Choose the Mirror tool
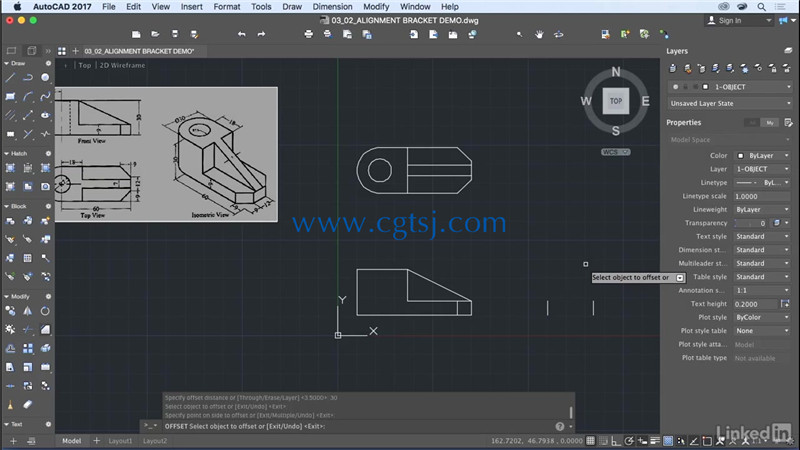The width and height of the screenshot is (800, 450). 28,311
